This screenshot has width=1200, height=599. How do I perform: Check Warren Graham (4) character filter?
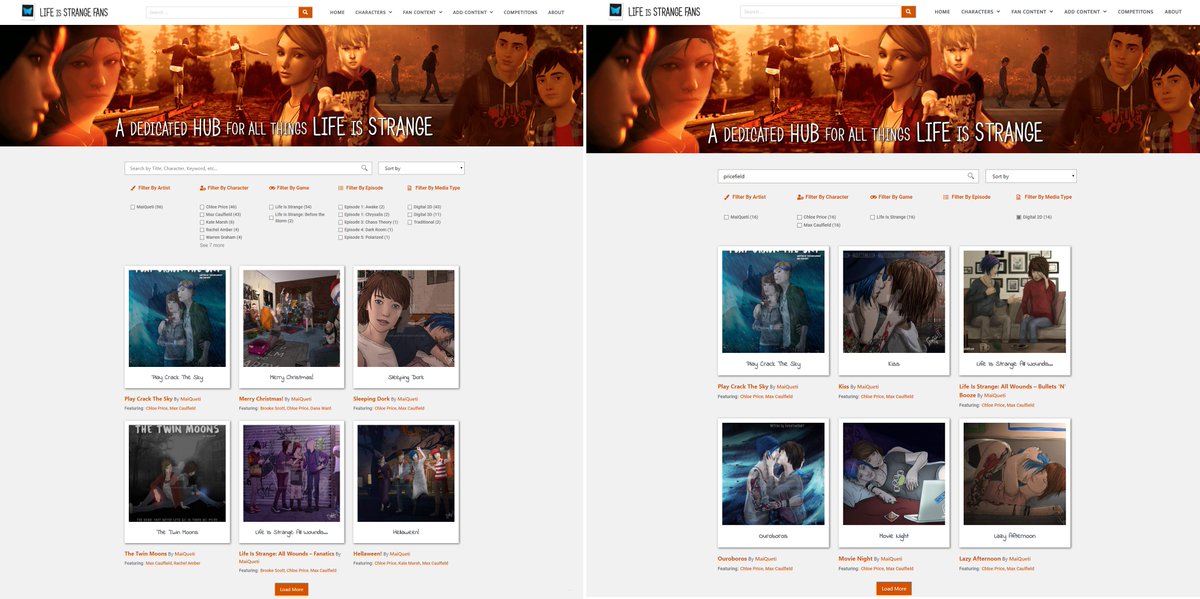(x=202, y=237)
